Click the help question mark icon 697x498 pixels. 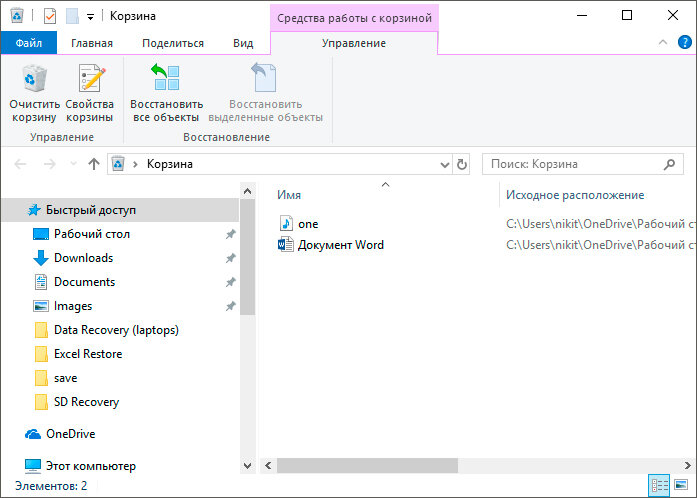(685, 43)
